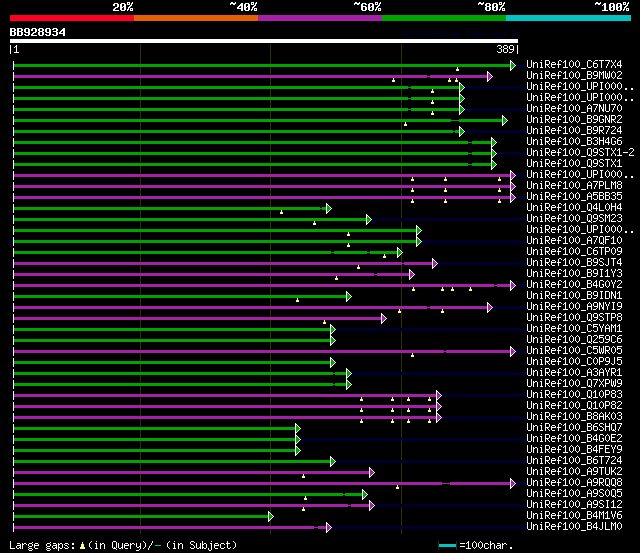Screen dimensions: 640x553
Task: Click the UniRef100_C6T7X4 hit label
Action: pyautogui.click(x=574, y=64)
